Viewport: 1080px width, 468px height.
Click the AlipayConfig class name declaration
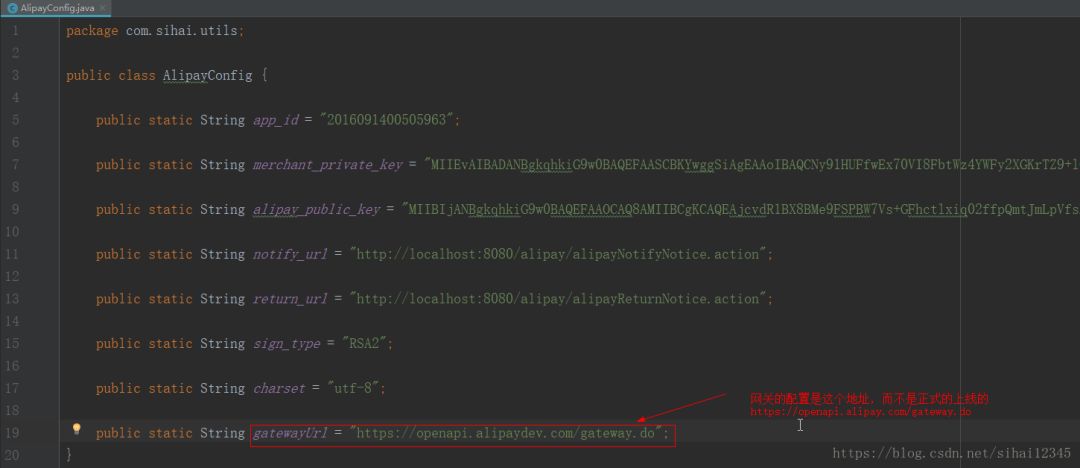pos(207,76)
